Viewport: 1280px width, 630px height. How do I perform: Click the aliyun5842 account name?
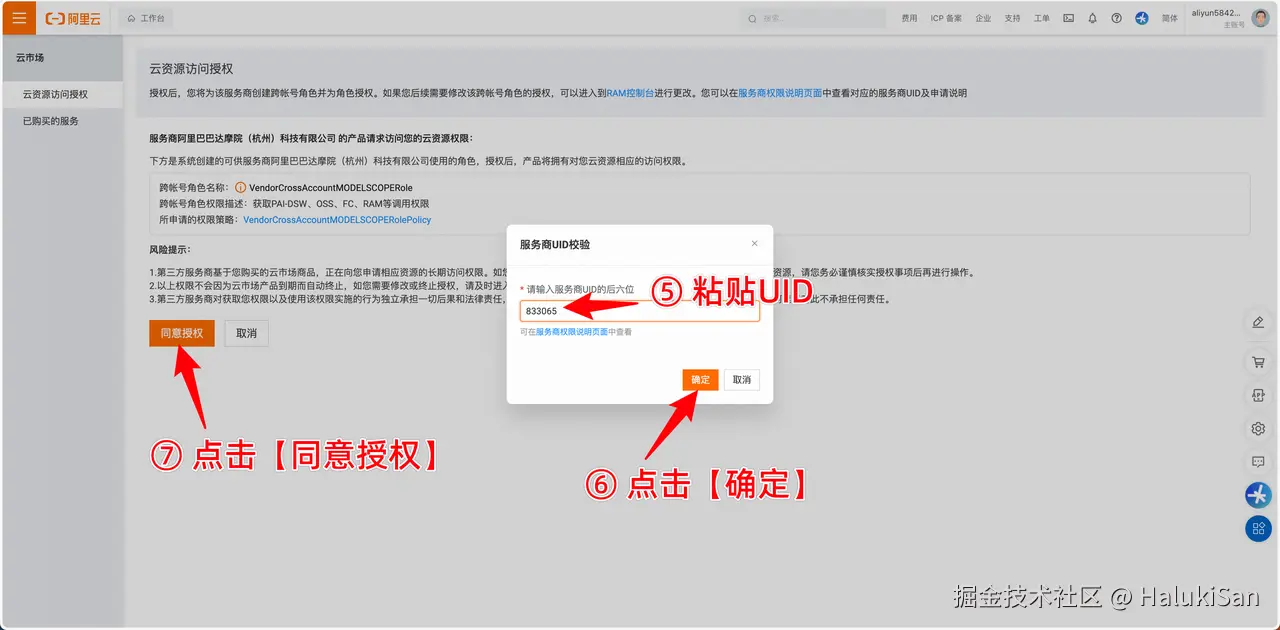1216,13
